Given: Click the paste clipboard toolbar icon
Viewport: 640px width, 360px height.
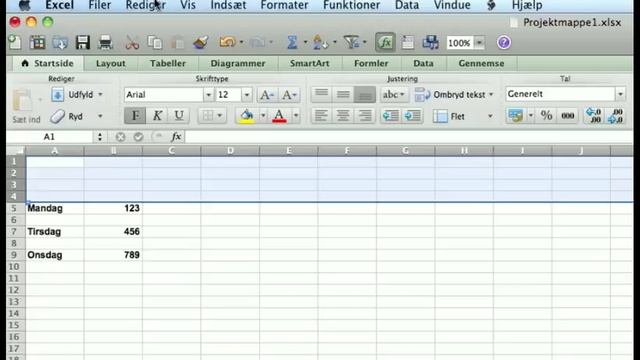Looking at the screenshot, I should click(x=177, y=42).
